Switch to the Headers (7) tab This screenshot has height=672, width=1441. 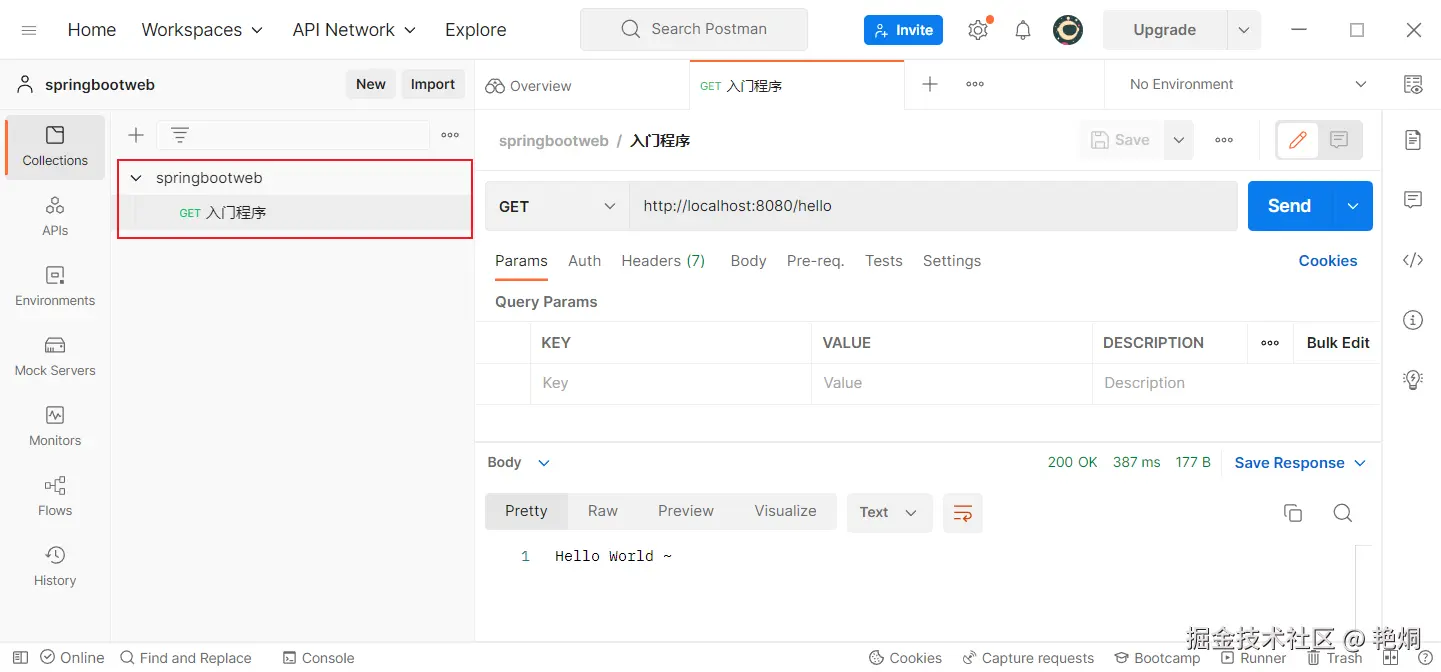tap(663, 261)
